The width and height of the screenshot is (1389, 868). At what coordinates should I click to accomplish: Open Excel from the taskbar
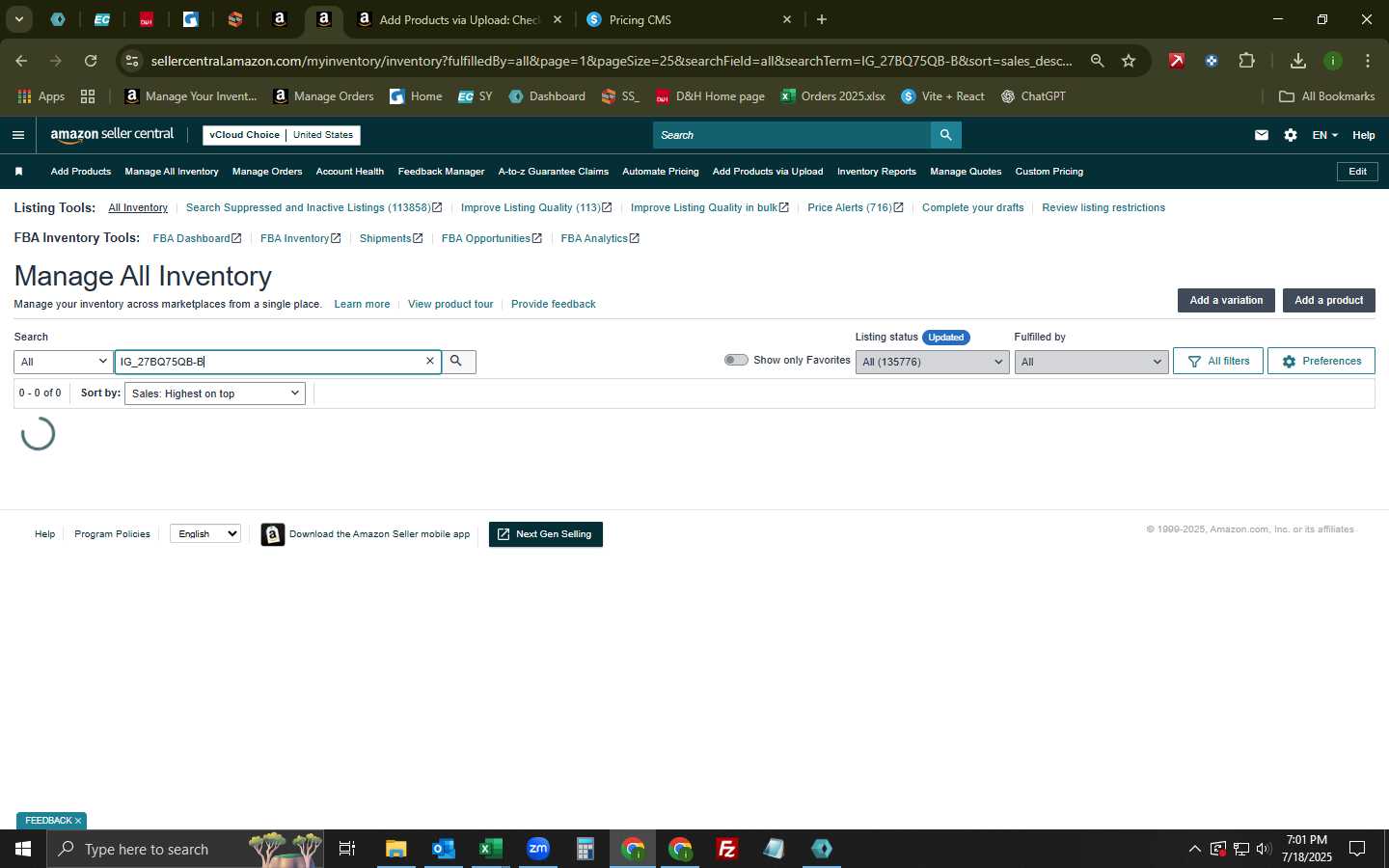click(490, 849)
